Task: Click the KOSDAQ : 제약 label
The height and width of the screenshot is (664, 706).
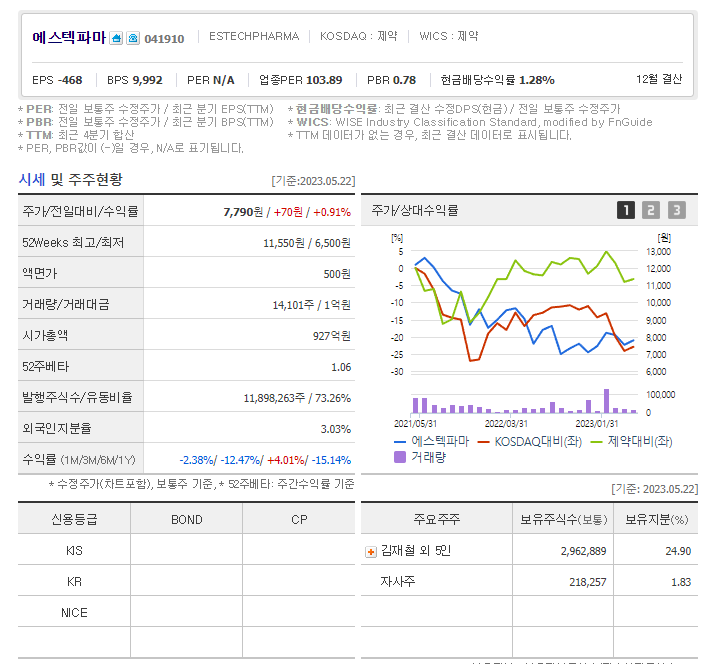Action: pos(359,36)
